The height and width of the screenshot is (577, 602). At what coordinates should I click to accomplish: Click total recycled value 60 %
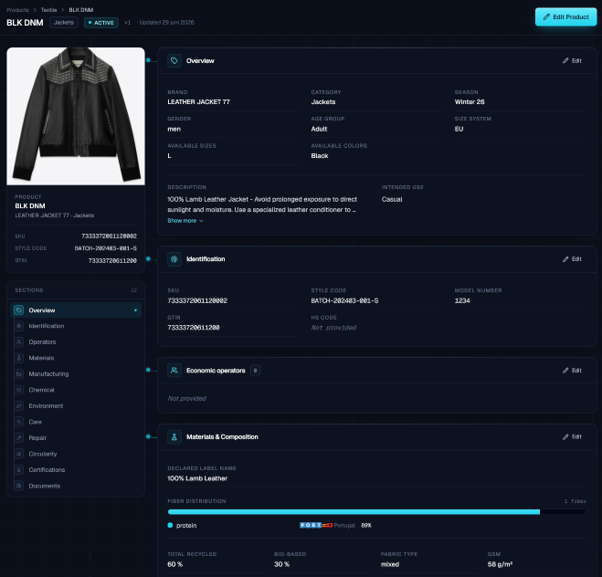tap(175, 564)
